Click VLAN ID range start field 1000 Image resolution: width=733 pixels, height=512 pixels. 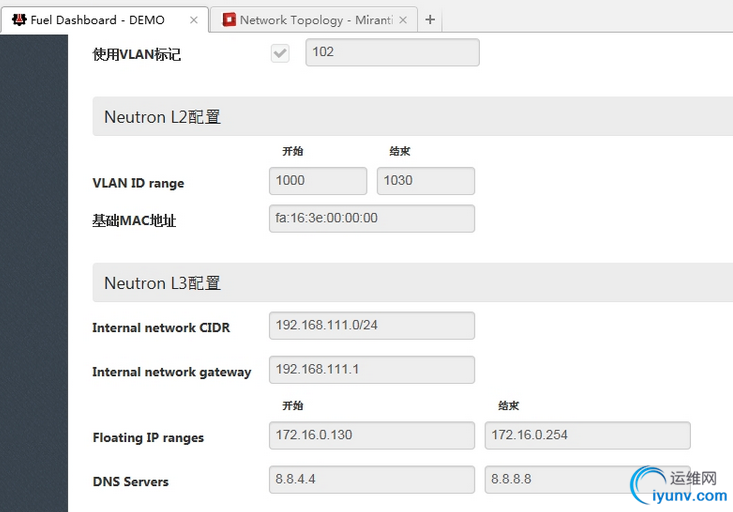point(318,181)
